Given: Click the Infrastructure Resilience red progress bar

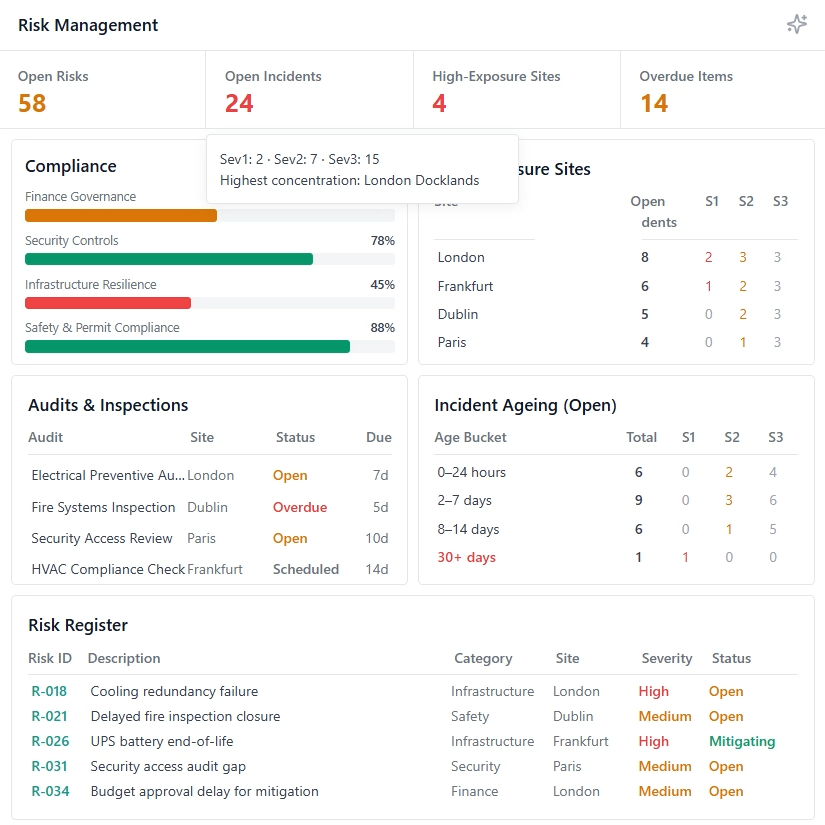Looking at the screenshot, I should (108, 303).
